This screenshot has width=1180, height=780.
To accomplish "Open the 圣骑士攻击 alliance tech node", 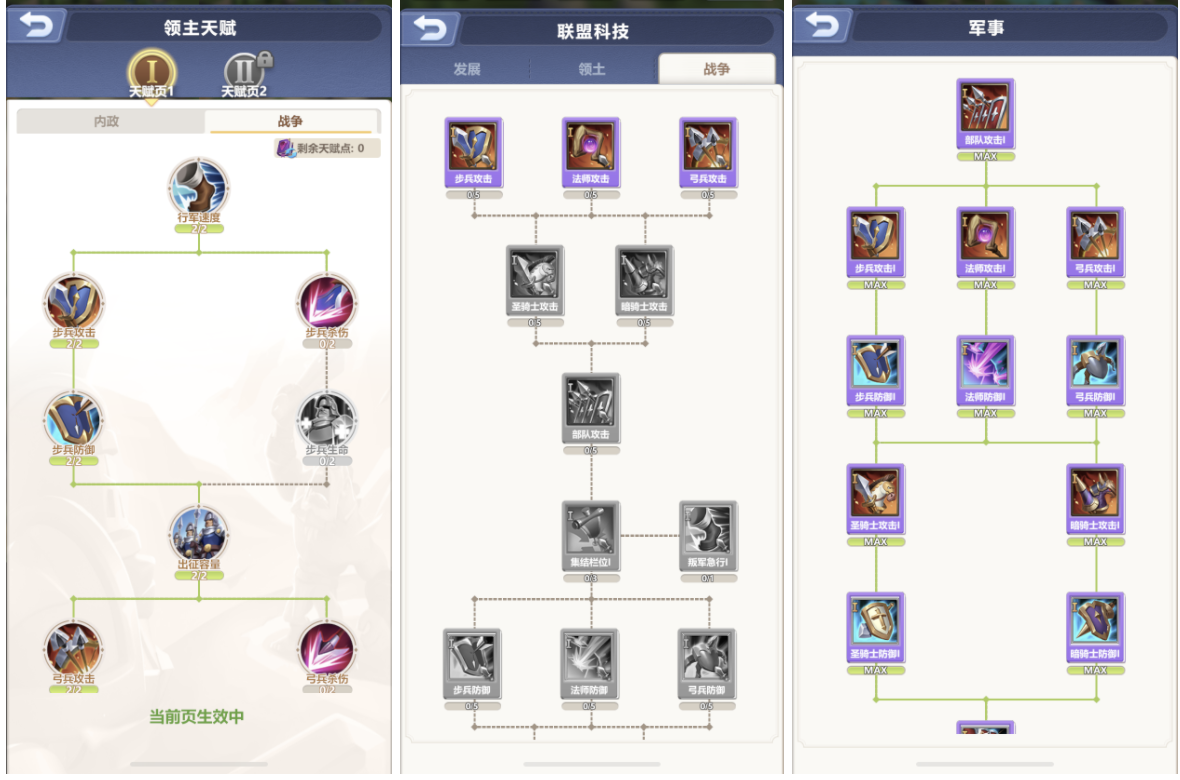I will (x=535, y=280).
